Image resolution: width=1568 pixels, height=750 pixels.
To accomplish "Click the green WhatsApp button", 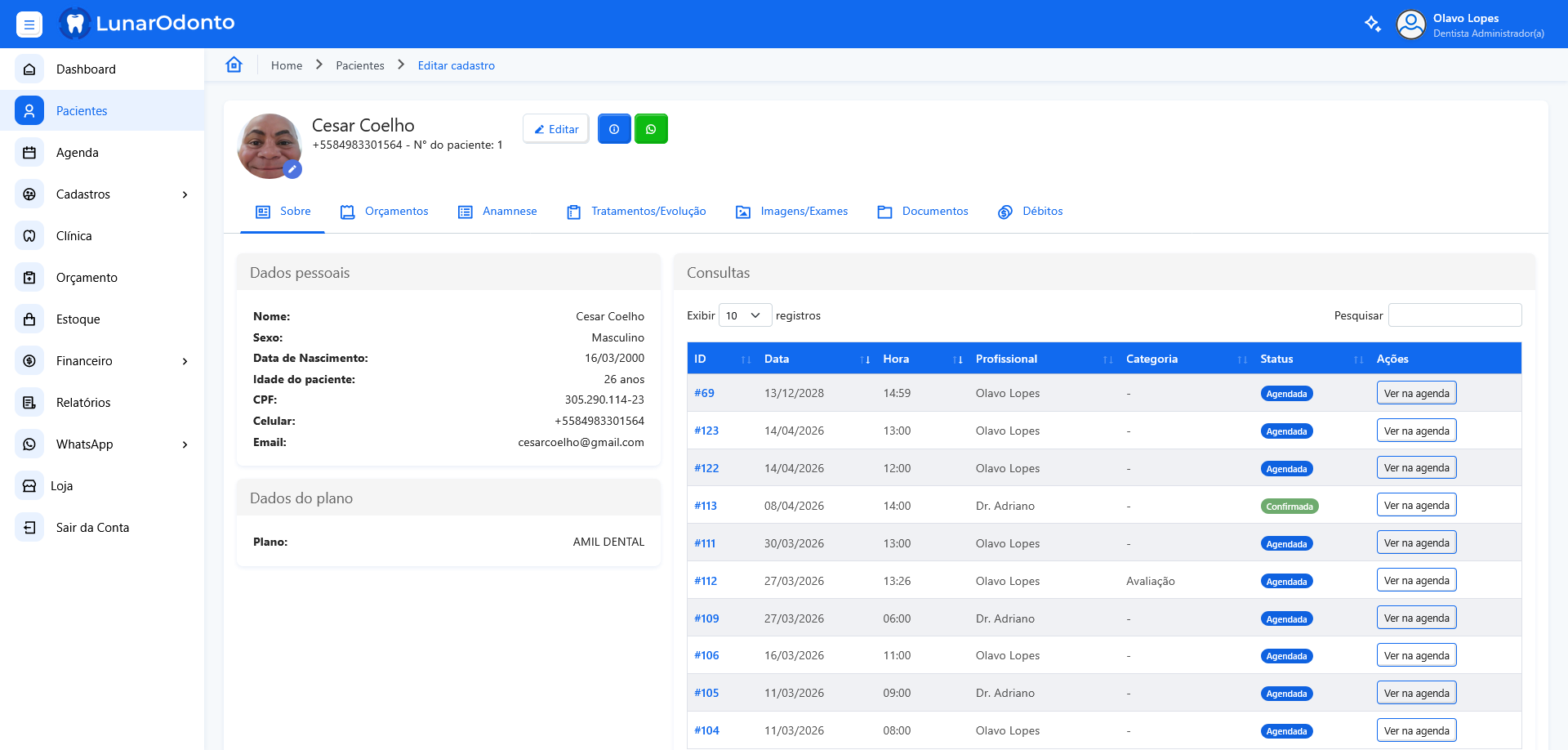I will [651, 129].
